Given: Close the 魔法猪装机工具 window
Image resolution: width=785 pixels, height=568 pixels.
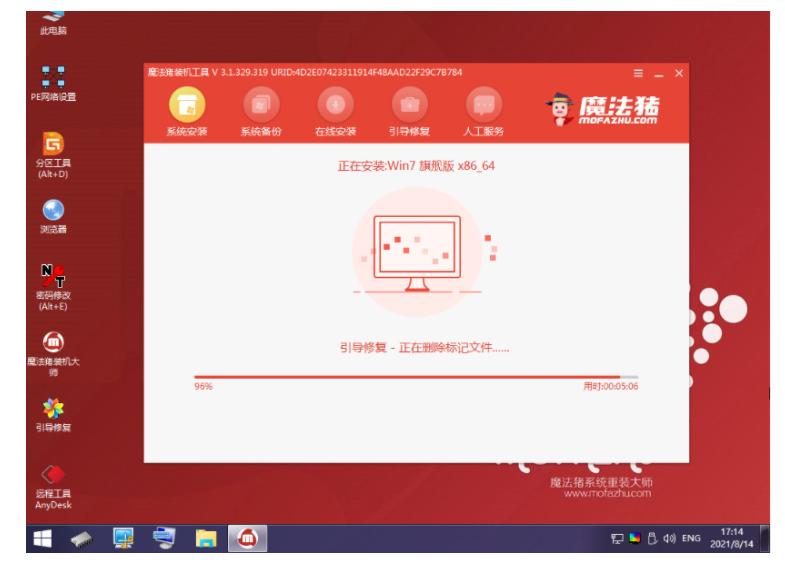Looking at the screenshot, I should (x=679, y=74).
